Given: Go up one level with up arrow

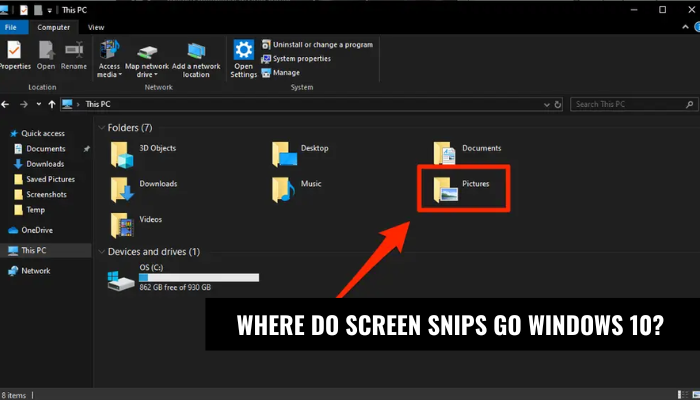Looking at the screenshot, I should [52, 104].
